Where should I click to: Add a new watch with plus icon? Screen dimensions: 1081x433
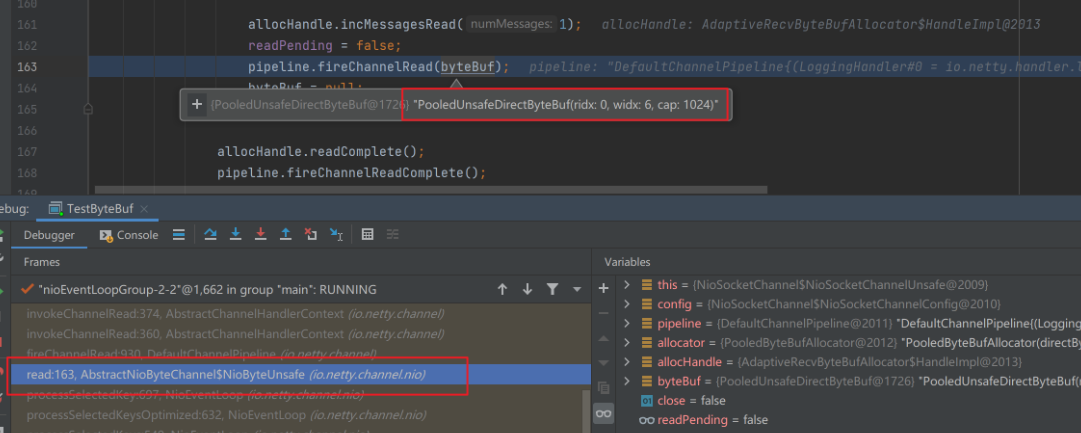[x=603, y=288]
